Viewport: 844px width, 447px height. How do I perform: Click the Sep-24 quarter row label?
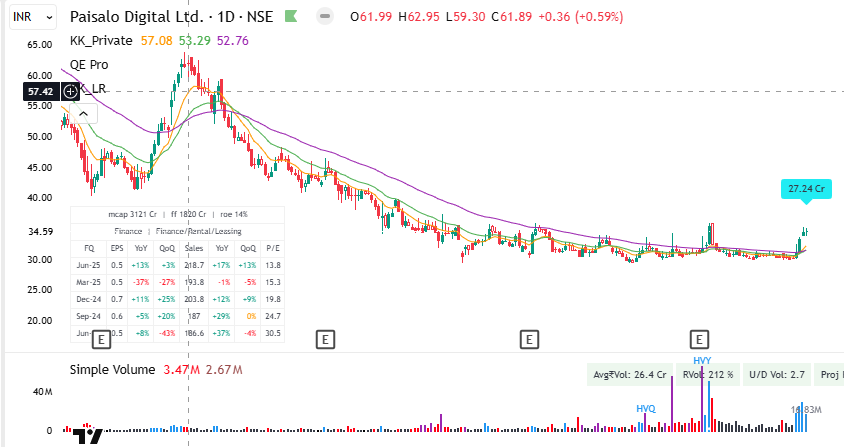(88, 317)
